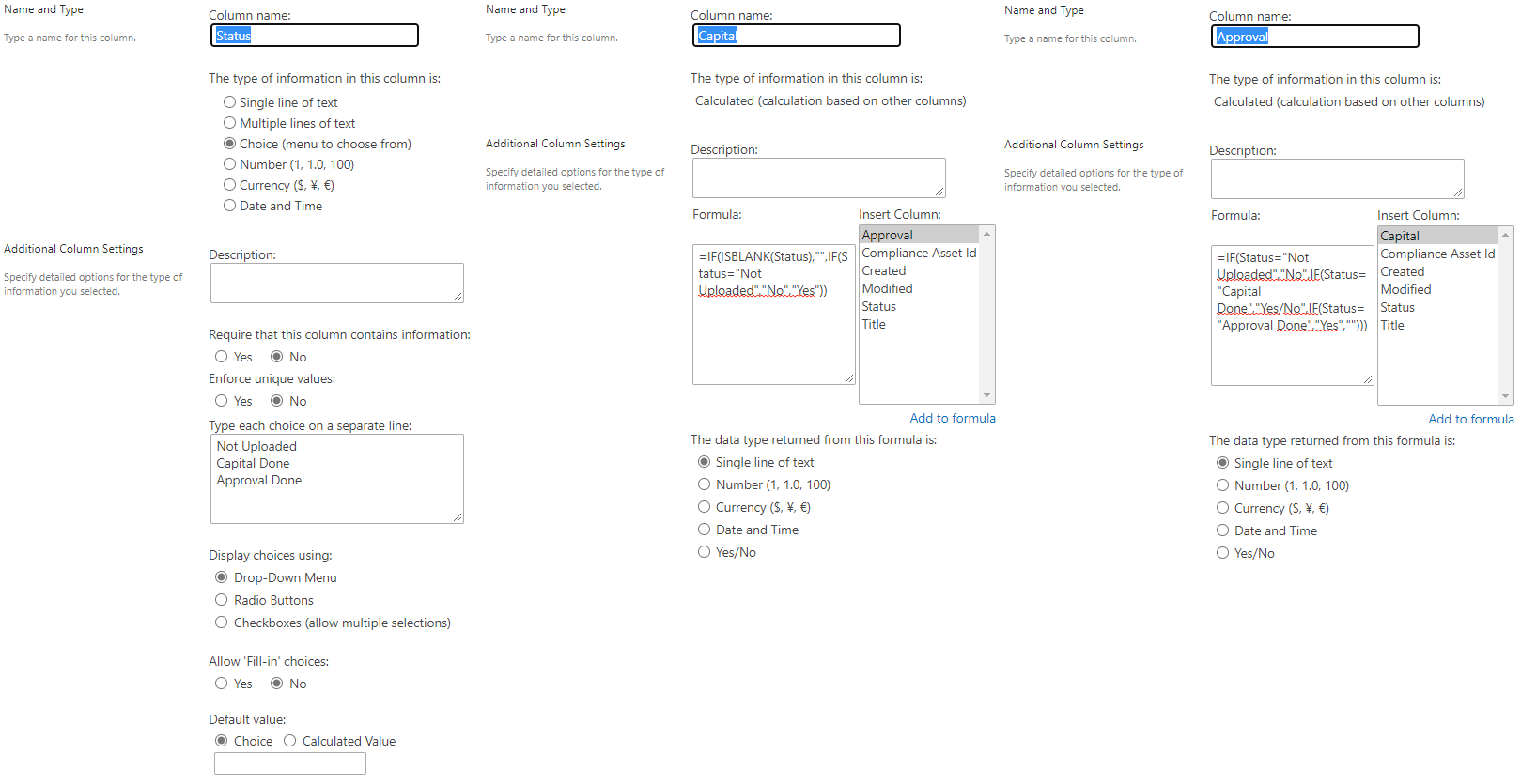Select Status in Capital's Insert Column list
The width and height of the screenshot is (1521, 784).
pos(919,306)
